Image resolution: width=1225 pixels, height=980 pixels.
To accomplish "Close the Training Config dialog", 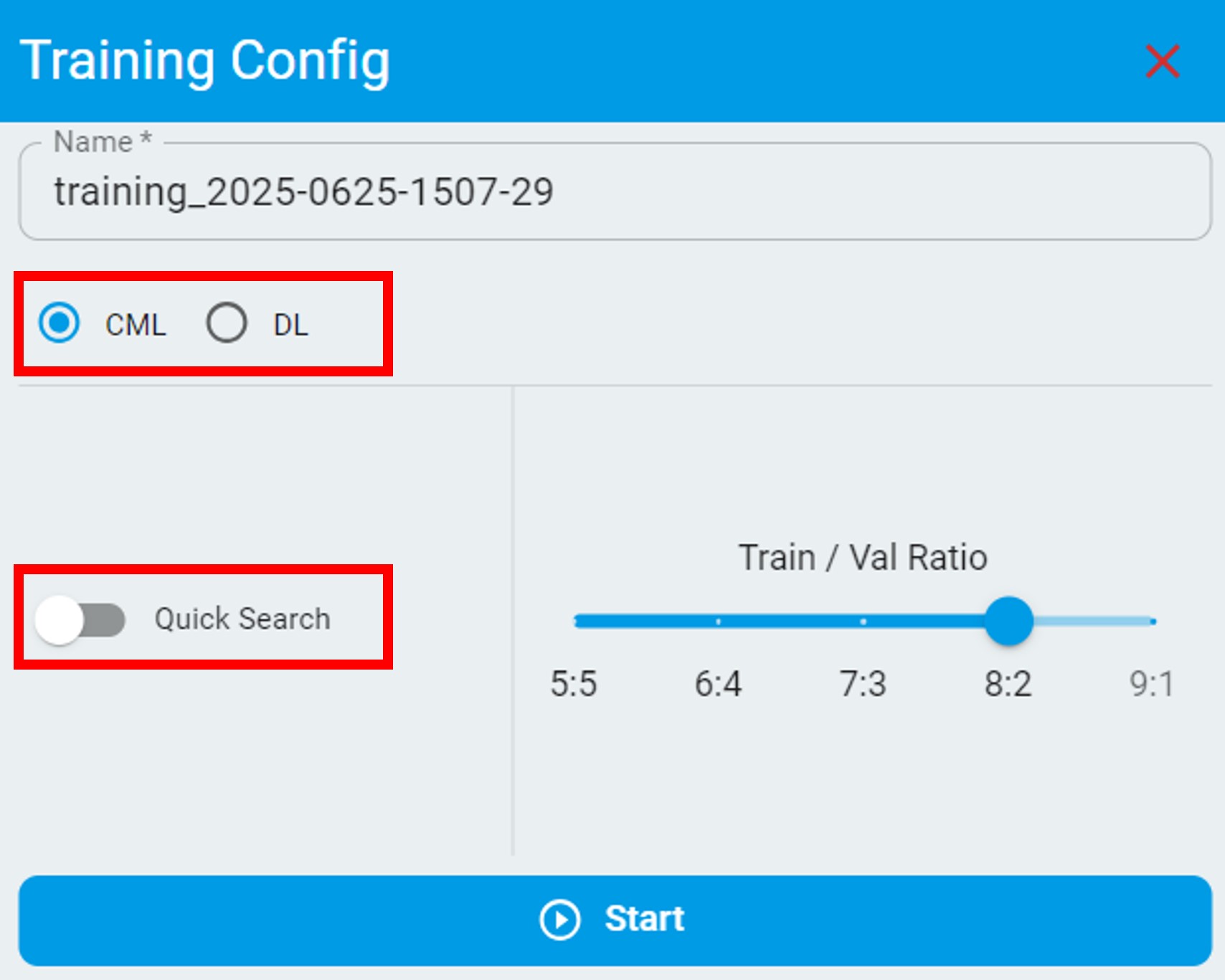I will [1162, 61].
